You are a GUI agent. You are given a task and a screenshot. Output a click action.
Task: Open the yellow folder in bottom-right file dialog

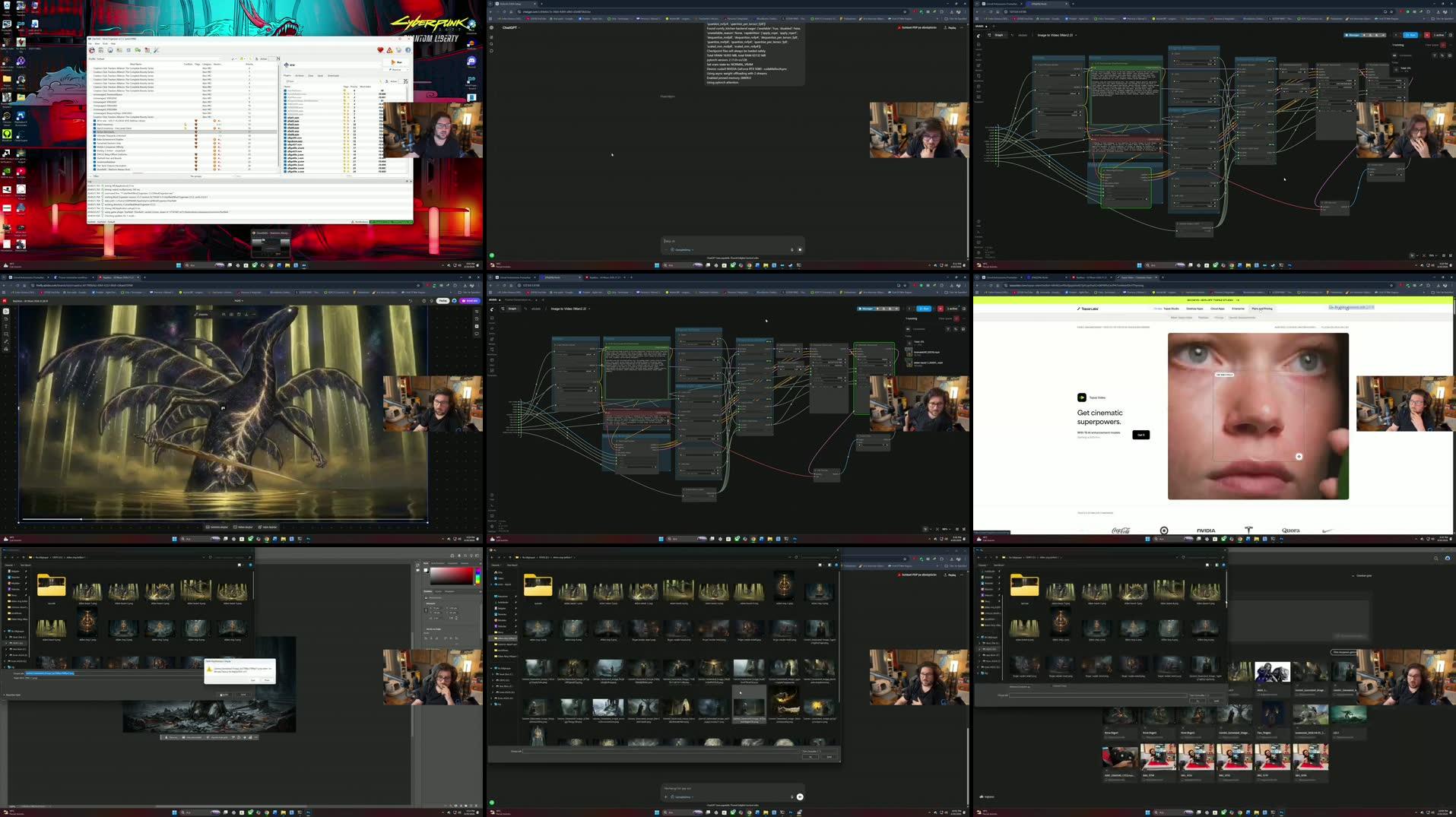[1024, 585]
